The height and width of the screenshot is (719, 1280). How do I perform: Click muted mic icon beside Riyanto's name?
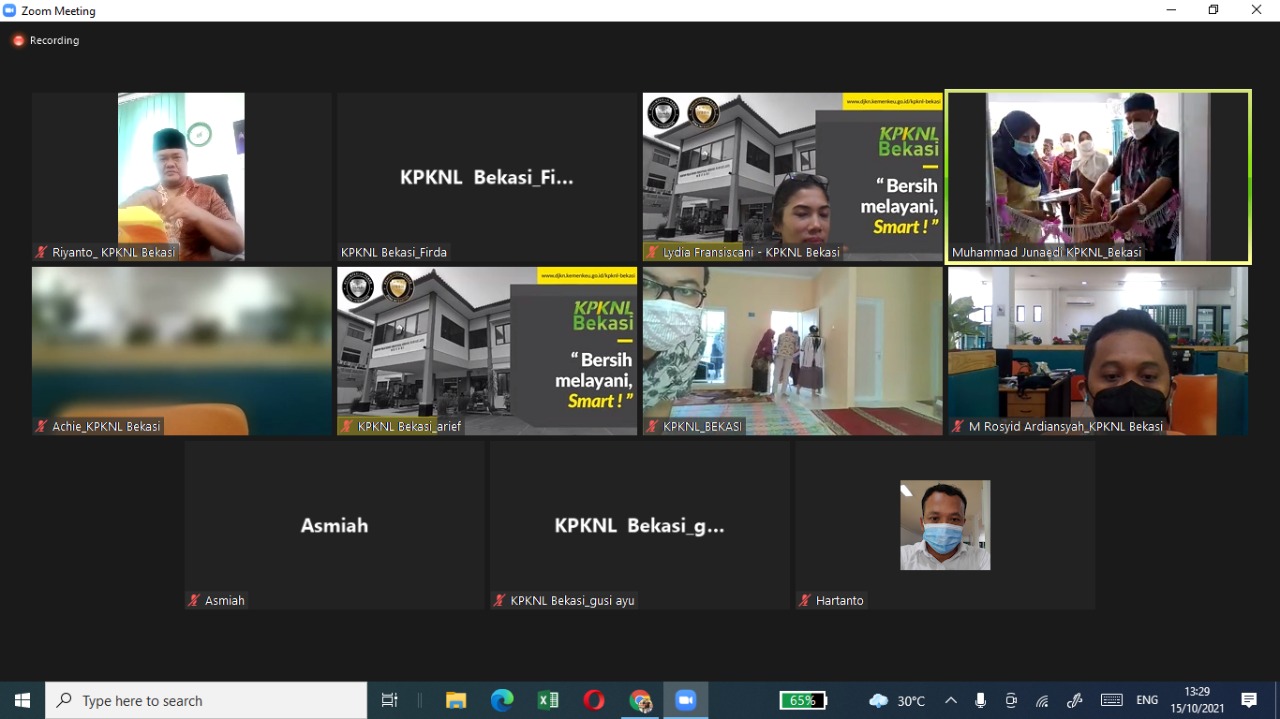(42, 253)
